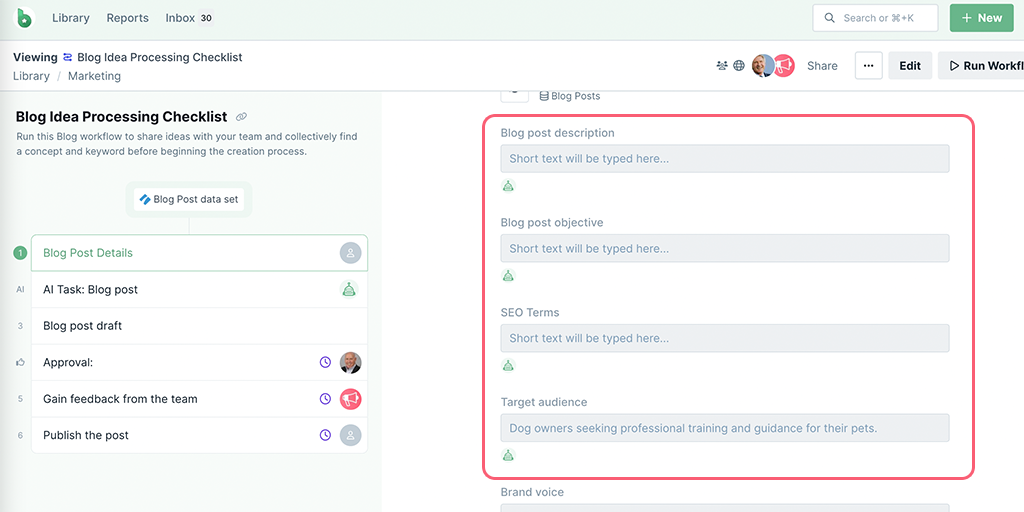Click the Search or ⌘+K field
Image resolution: width=1024 pixels, height=512 pixels.
(x=875, y=18)
